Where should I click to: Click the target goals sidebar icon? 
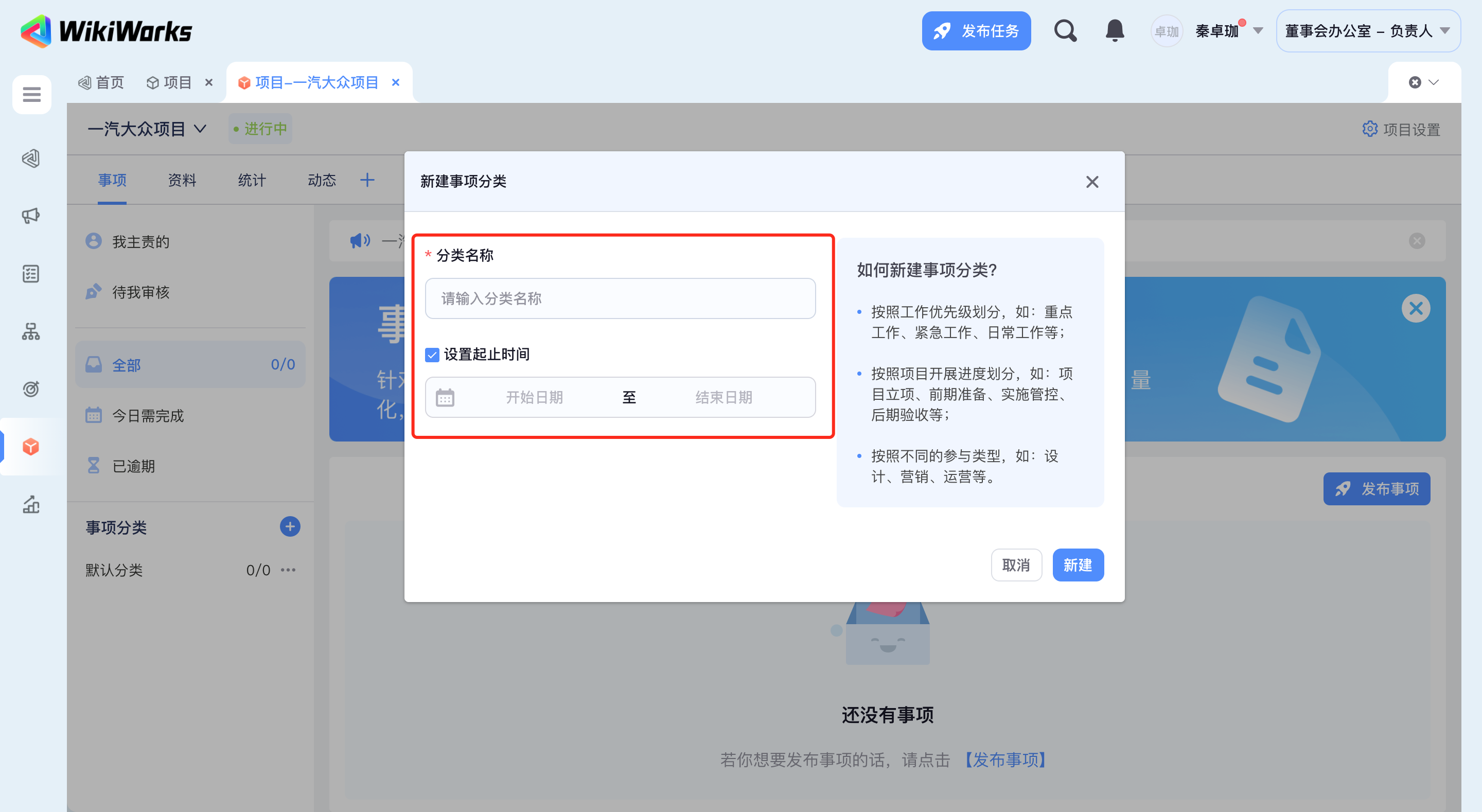click(31, 389)
